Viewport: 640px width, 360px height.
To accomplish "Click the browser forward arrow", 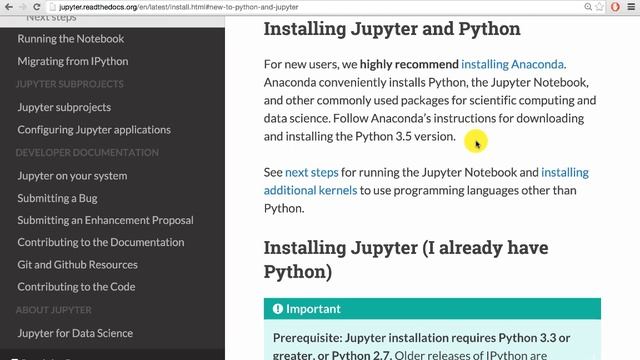I will (23, 7).
